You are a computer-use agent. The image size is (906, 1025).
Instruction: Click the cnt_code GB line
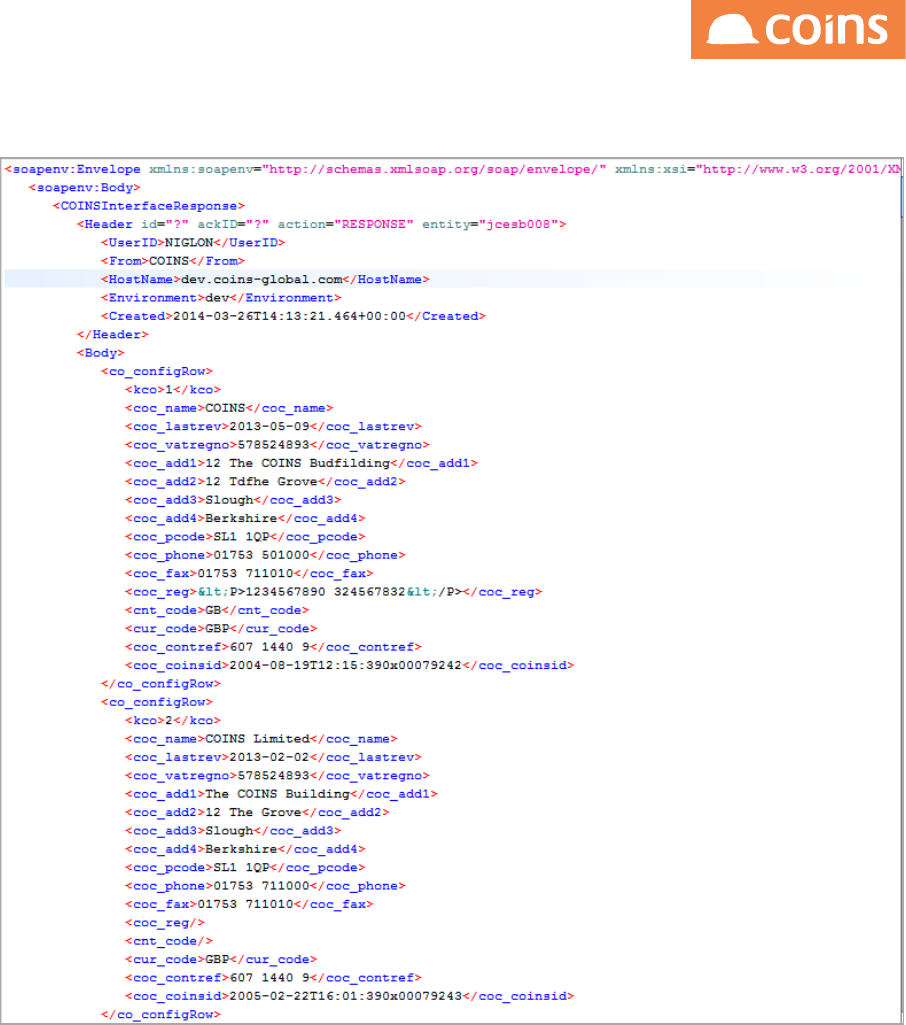pyautogui.click(x=217, y=610)
